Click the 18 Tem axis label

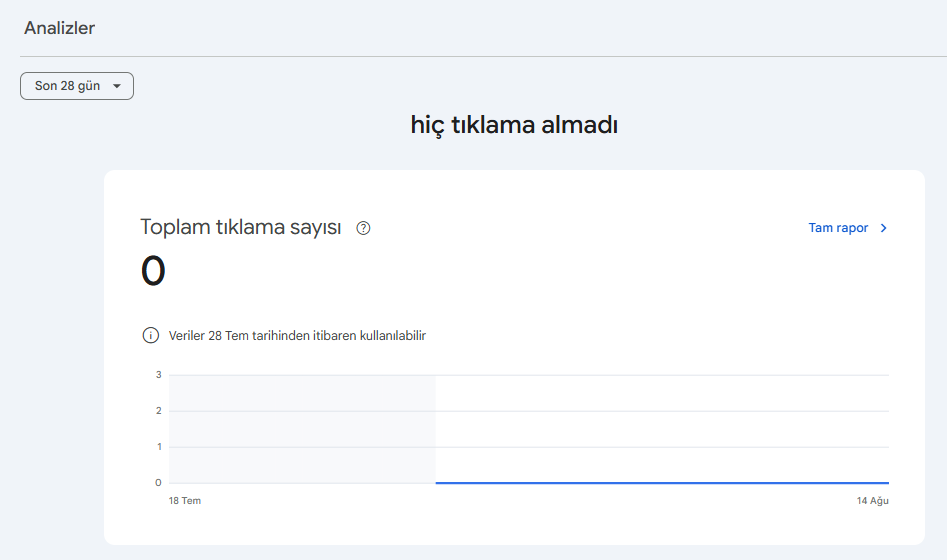(x=185, y=501)
